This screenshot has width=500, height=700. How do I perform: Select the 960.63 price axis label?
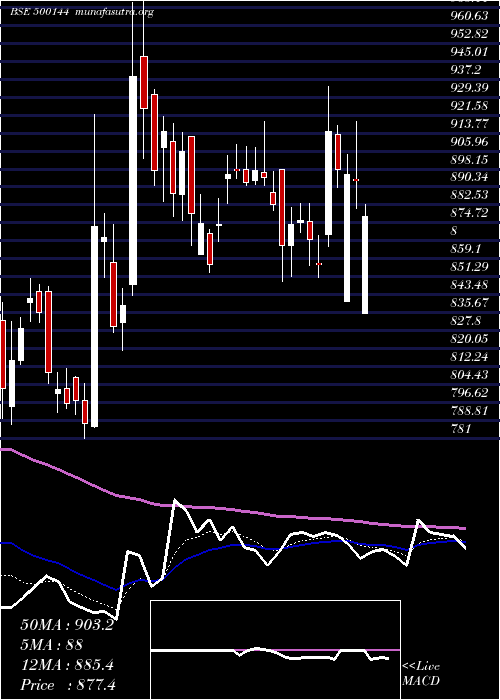(x=469, y=17)
